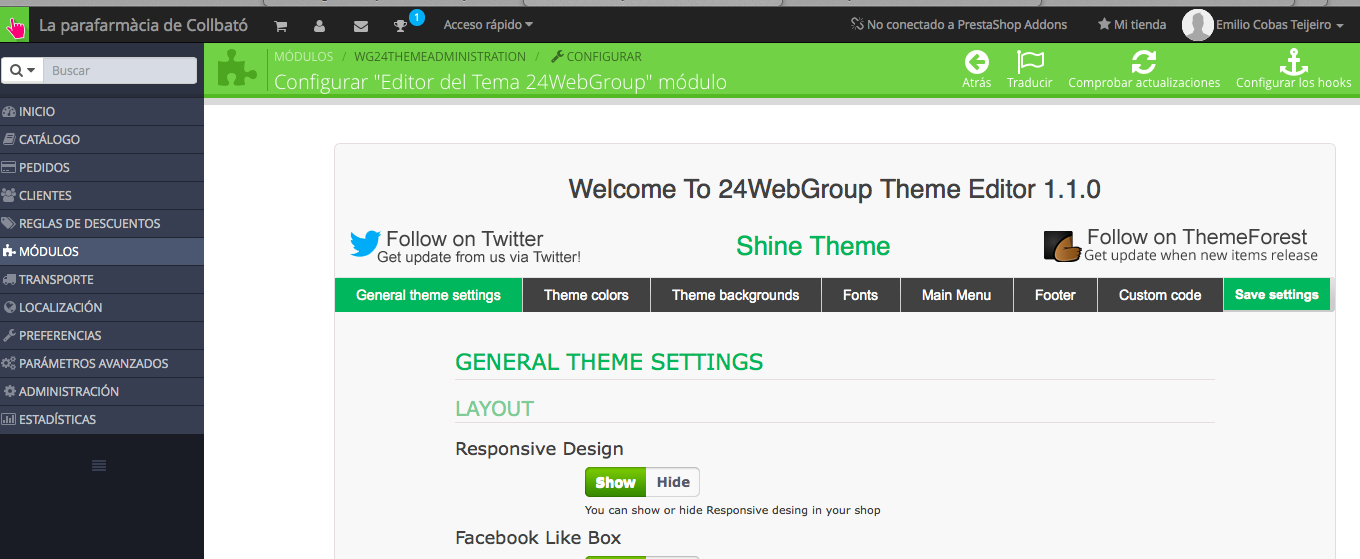Click the Twitter bird icon
Image resolution: width=1360 pixels, height=559 pixels.
point(365,244)
